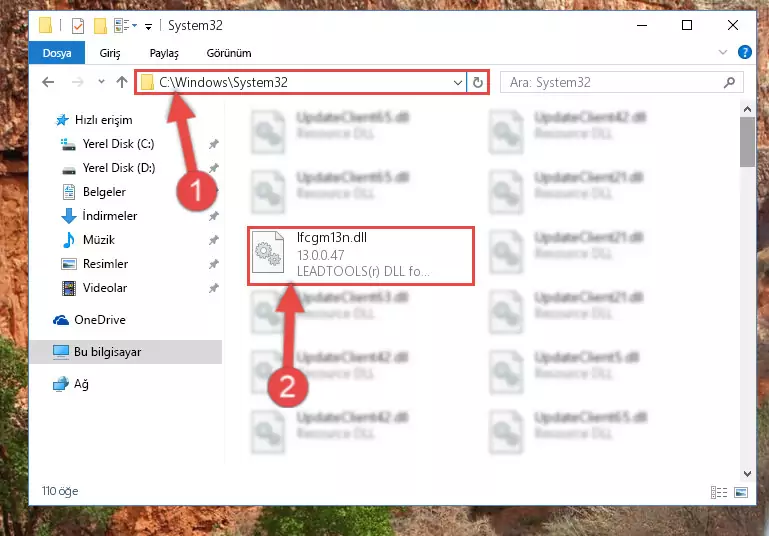This screenshot has width=769, height=536.
Task: Click the Properties checkmark icon in title bar
Action: [x=77, y=26]
